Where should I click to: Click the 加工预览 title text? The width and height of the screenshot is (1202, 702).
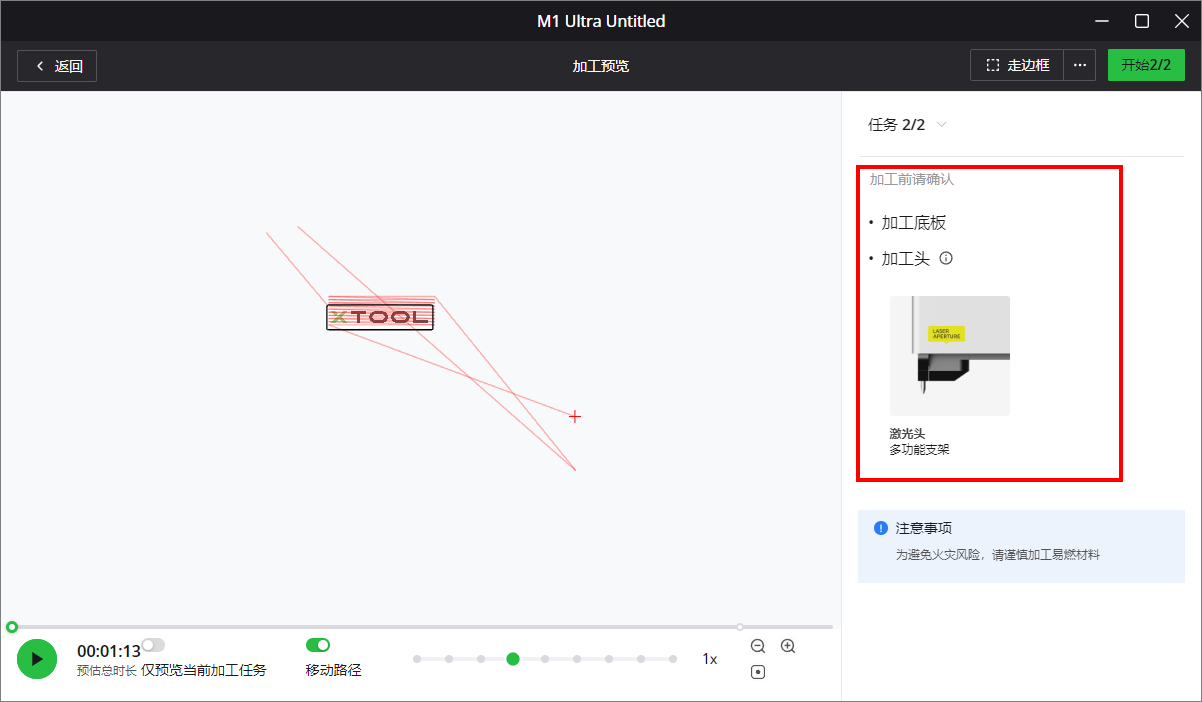click(601, 66)
